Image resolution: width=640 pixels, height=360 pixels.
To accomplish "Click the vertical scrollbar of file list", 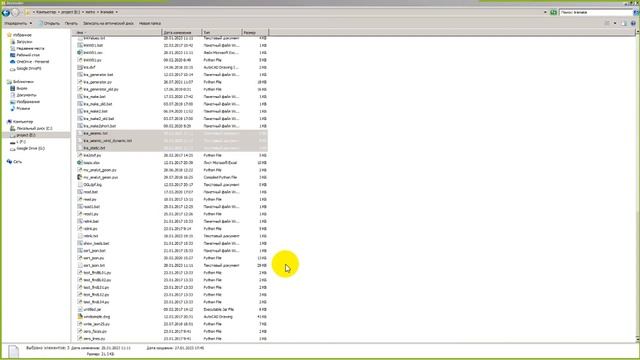I will [x=638, y=184].
